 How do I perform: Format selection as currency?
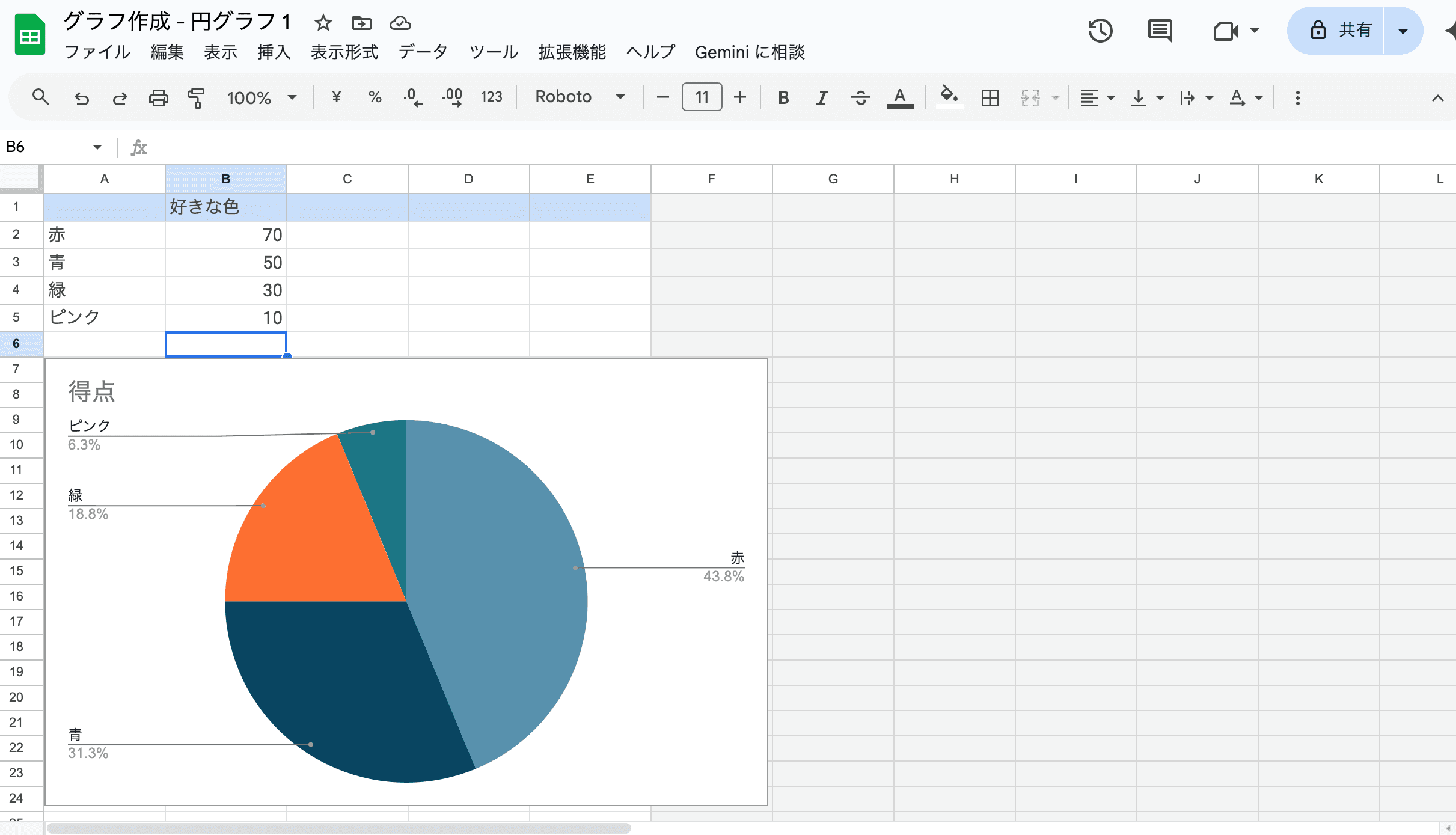[x=336, y=97]
